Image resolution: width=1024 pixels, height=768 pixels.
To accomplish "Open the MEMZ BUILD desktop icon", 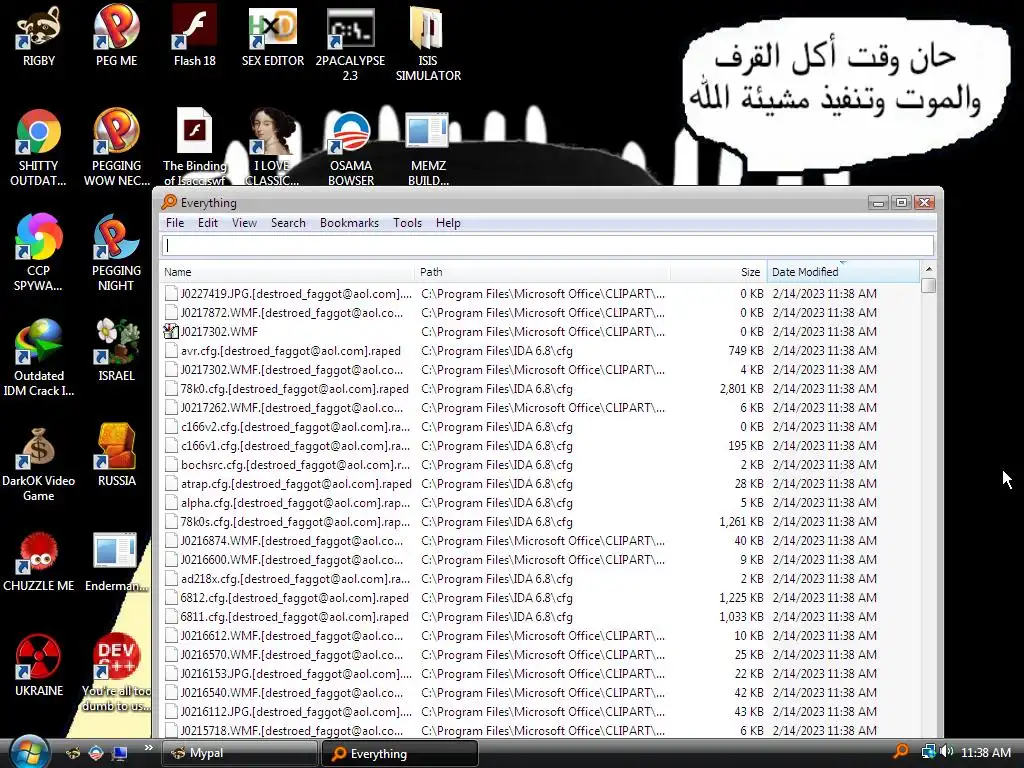I will tap(428, 148).
